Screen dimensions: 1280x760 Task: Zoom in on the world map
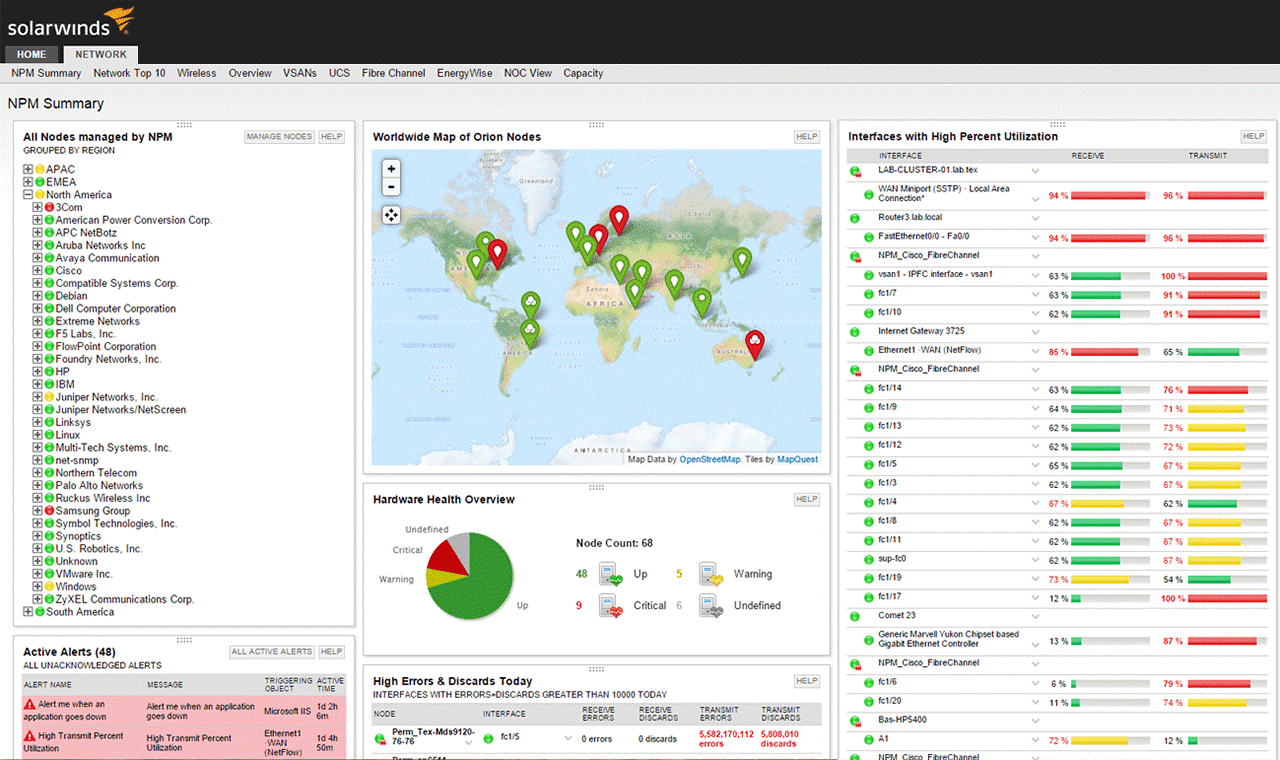(x=391, y=169)
